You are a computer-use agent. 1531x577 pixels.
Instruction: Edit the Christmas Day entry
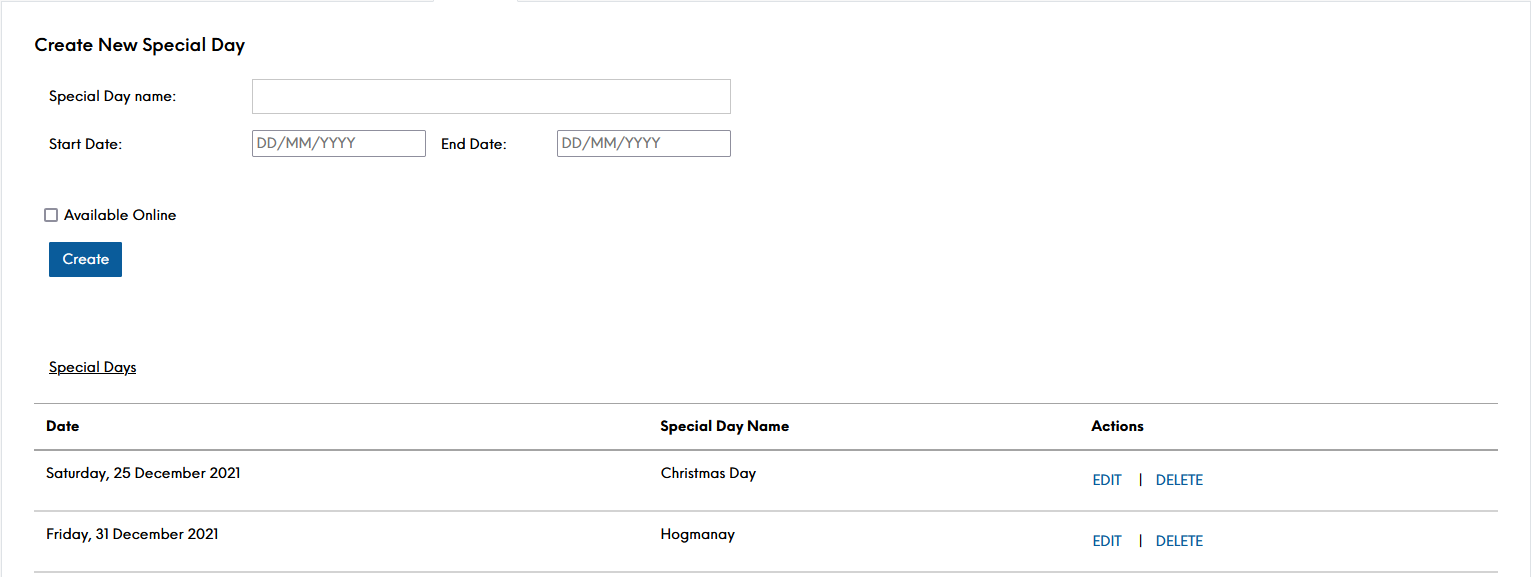pyautogui.click(x=1107, y=480)
